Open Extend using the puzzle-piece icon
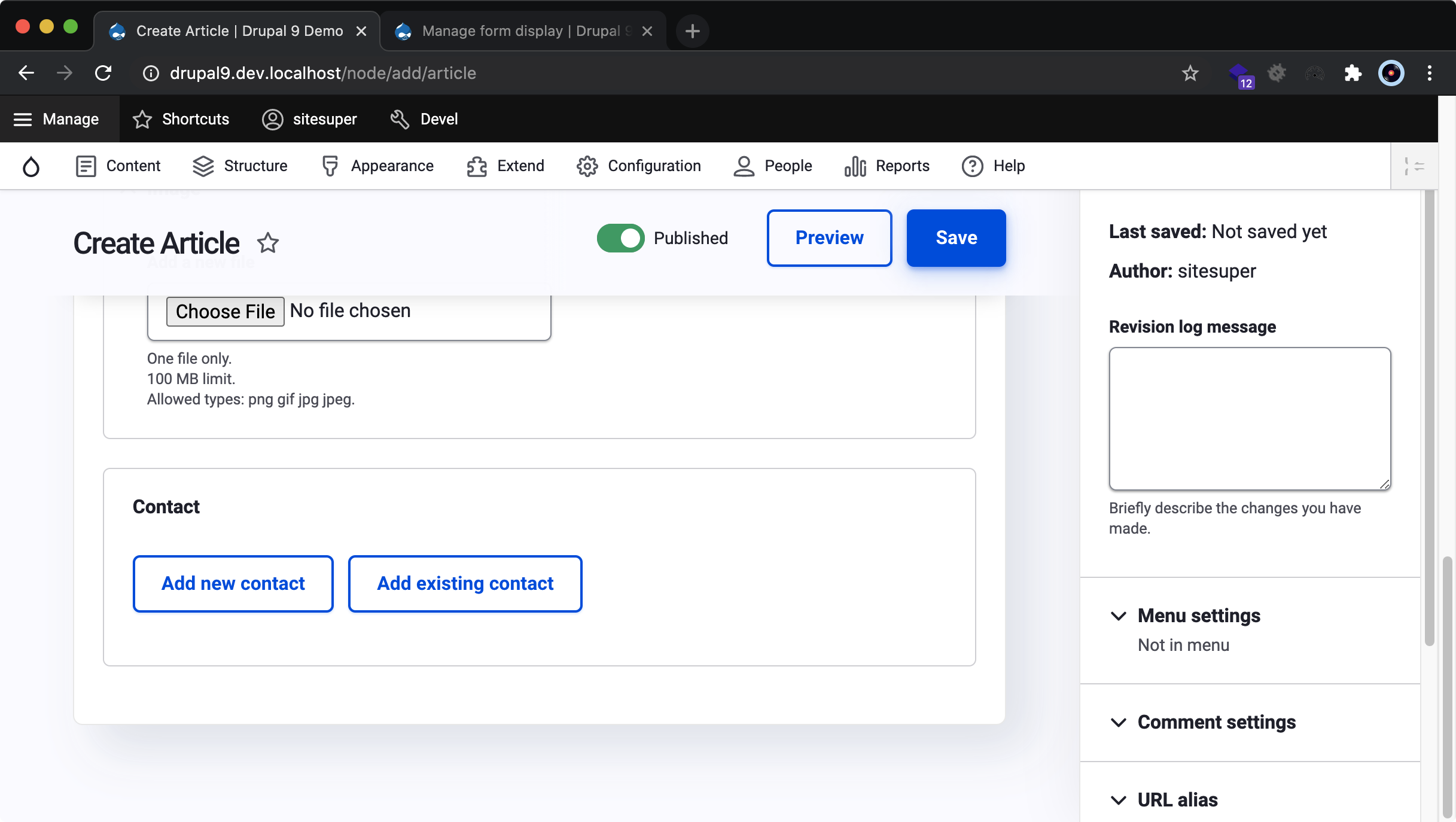 tap(476, 166)
